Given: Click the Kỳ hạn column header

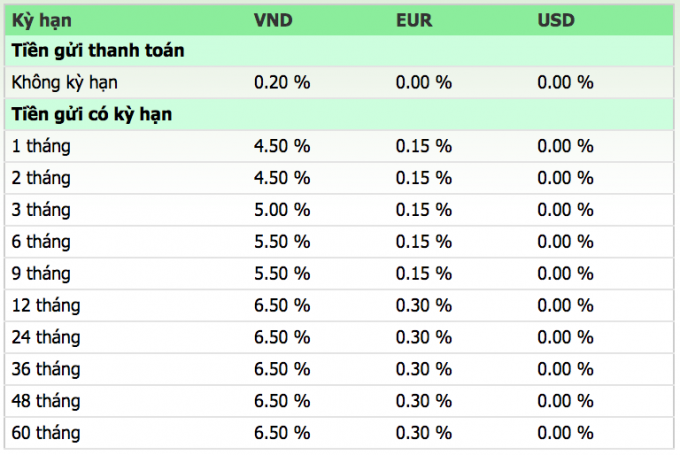Looking at the screenshot, I should tap(41, 20).
